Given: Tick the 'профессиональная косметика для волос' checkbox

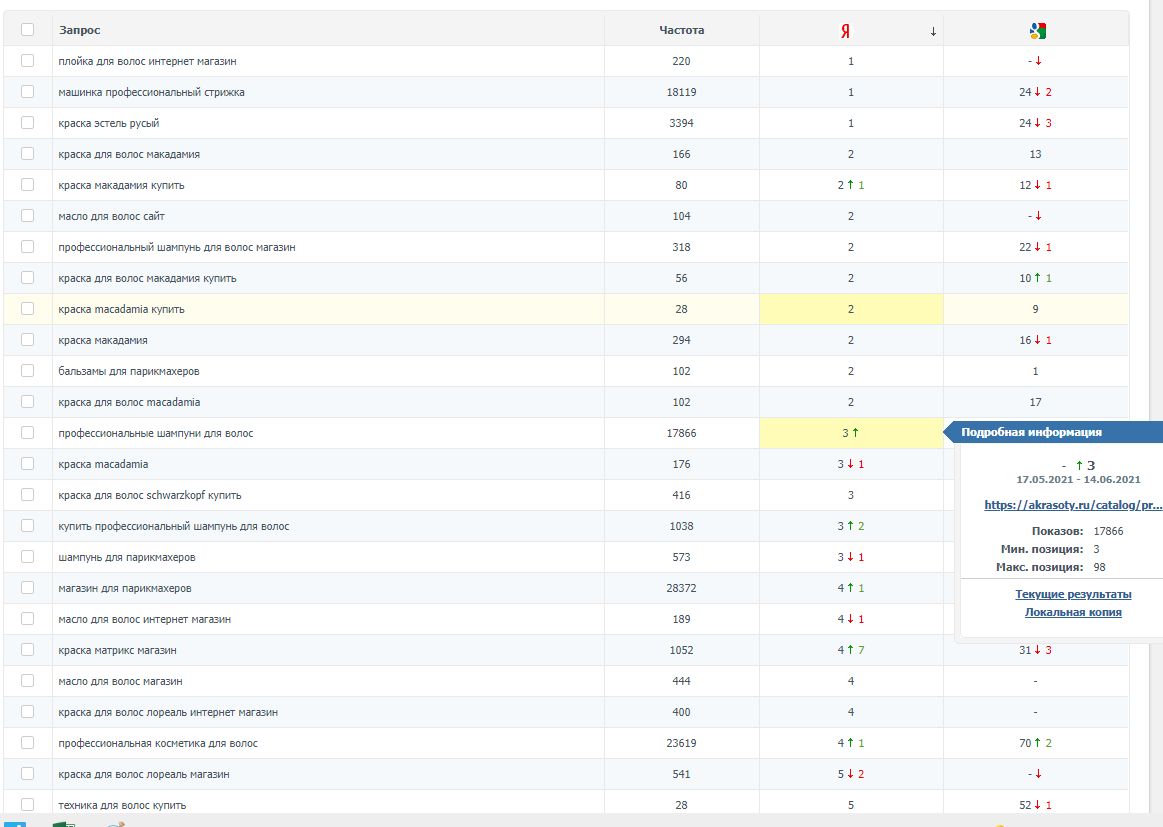Looking at the screenshot, I should click(27, 742).
